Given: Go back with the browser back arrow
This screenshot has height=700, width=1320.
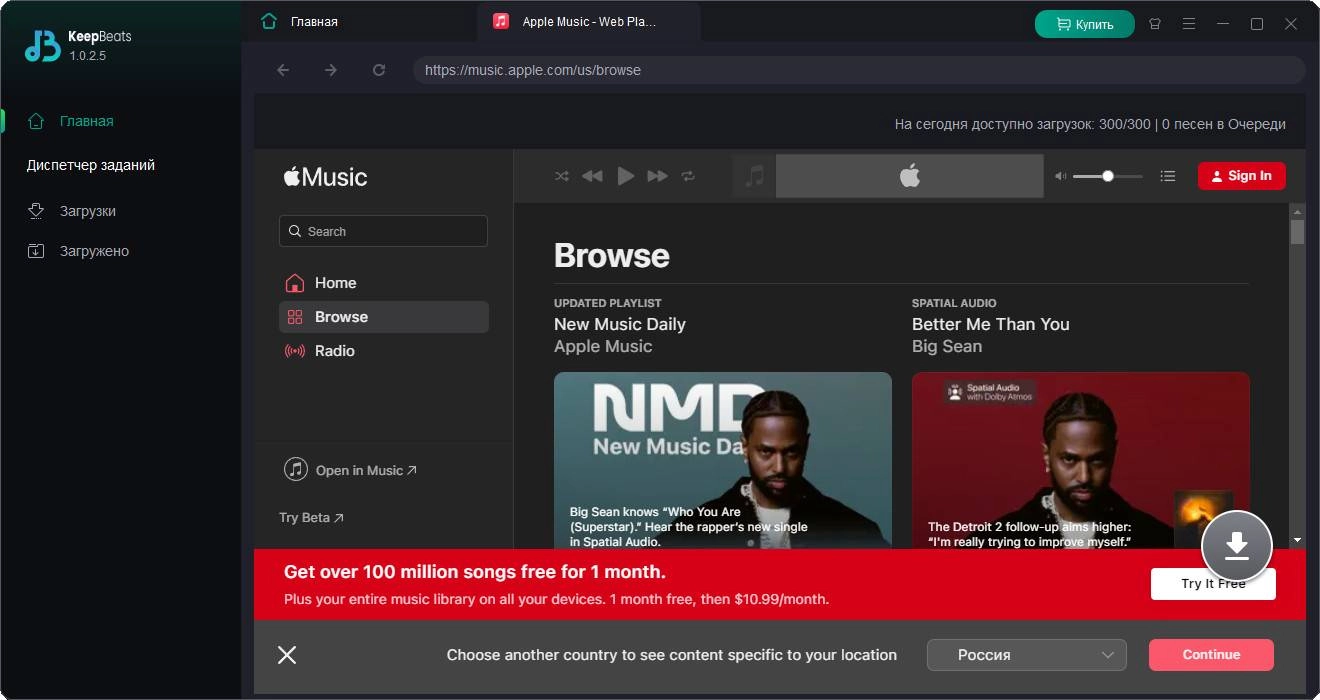Looking at the screenshot, I should pos(283,70).
